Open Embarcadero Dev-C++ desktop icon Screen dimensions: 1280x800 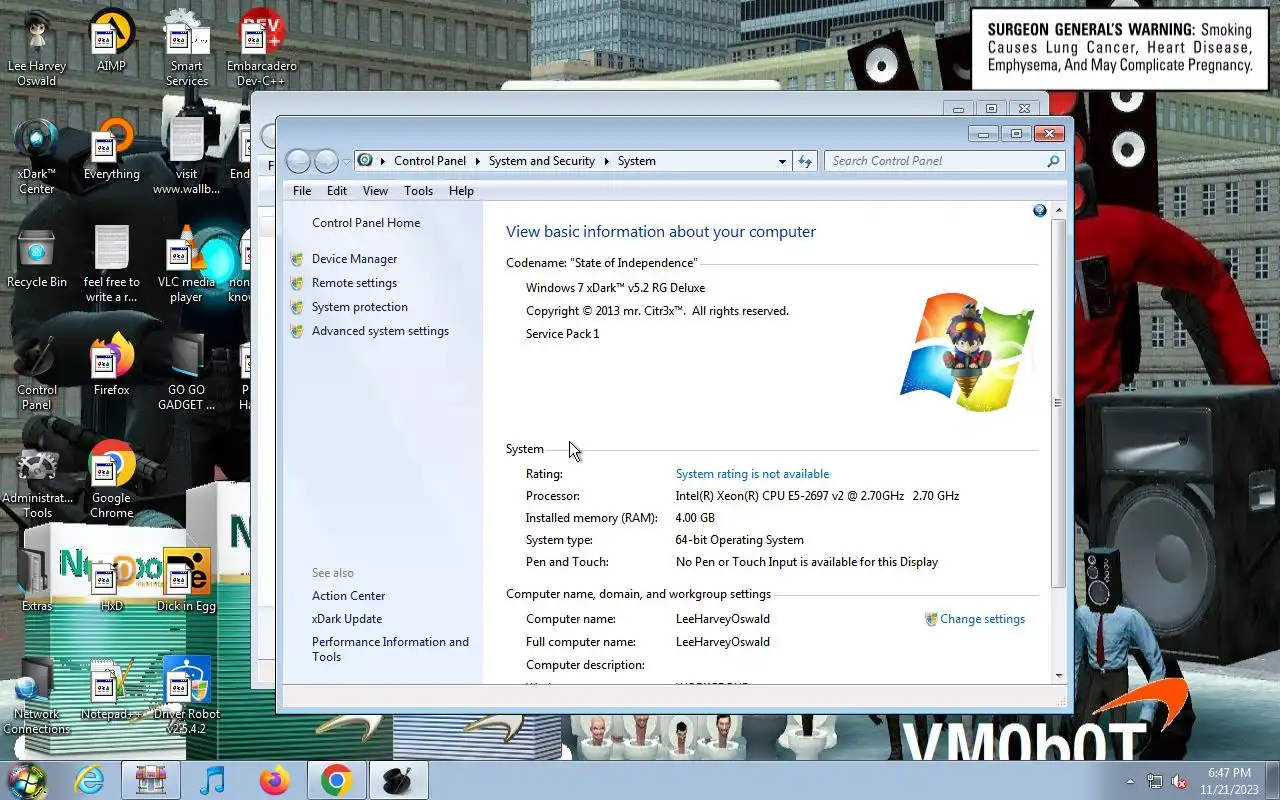point(261,50)
